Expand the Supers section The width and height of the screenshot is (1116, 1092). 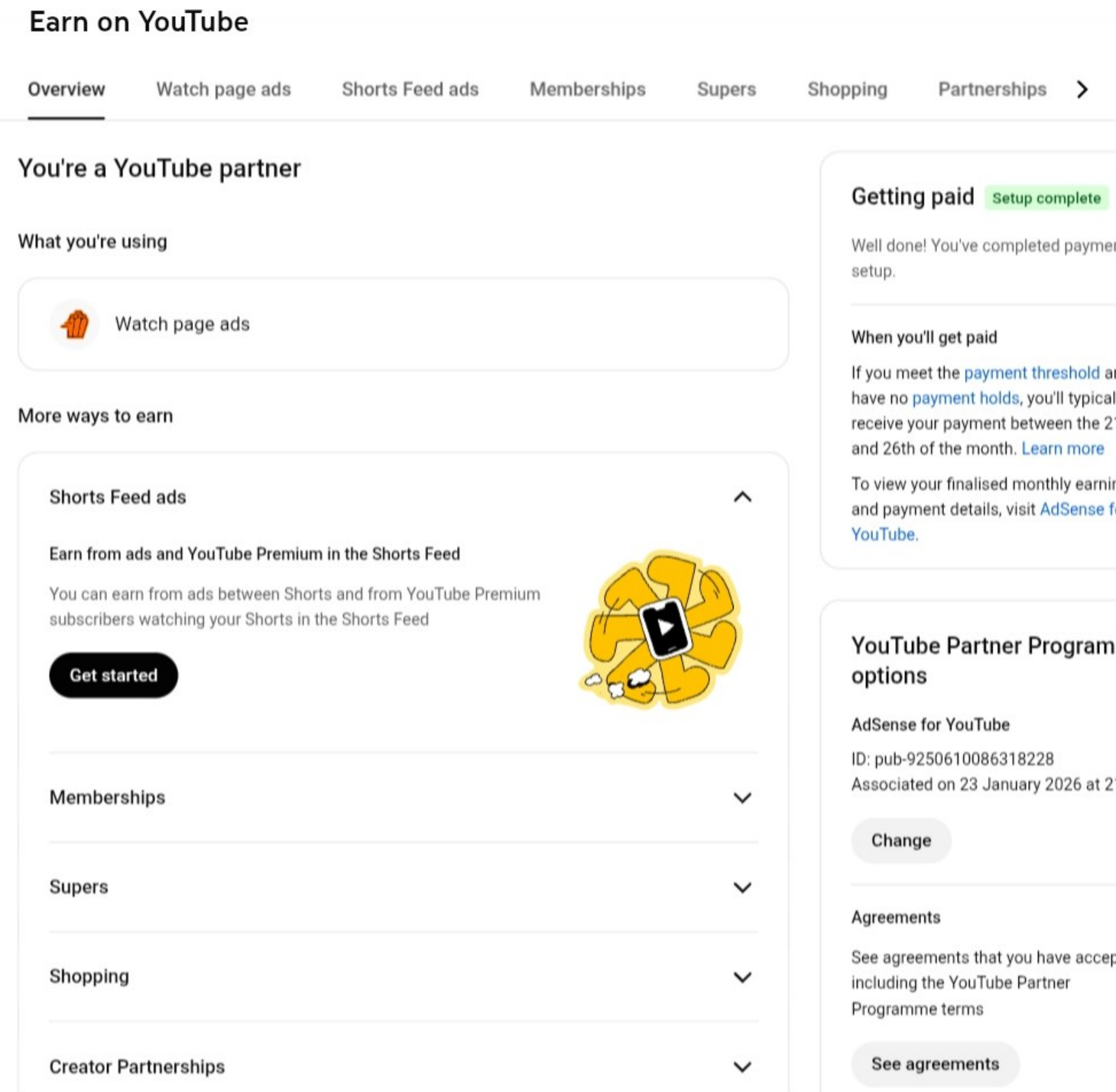(x=741, y=887)
